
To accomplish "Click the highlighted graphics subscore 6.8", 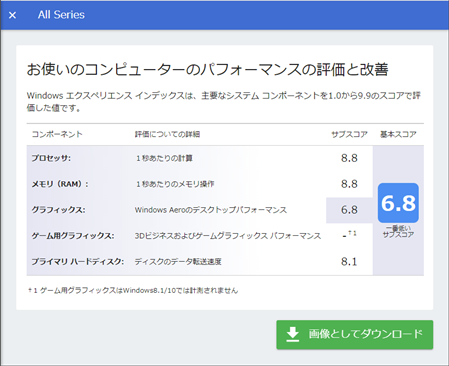I will [349, 210].
